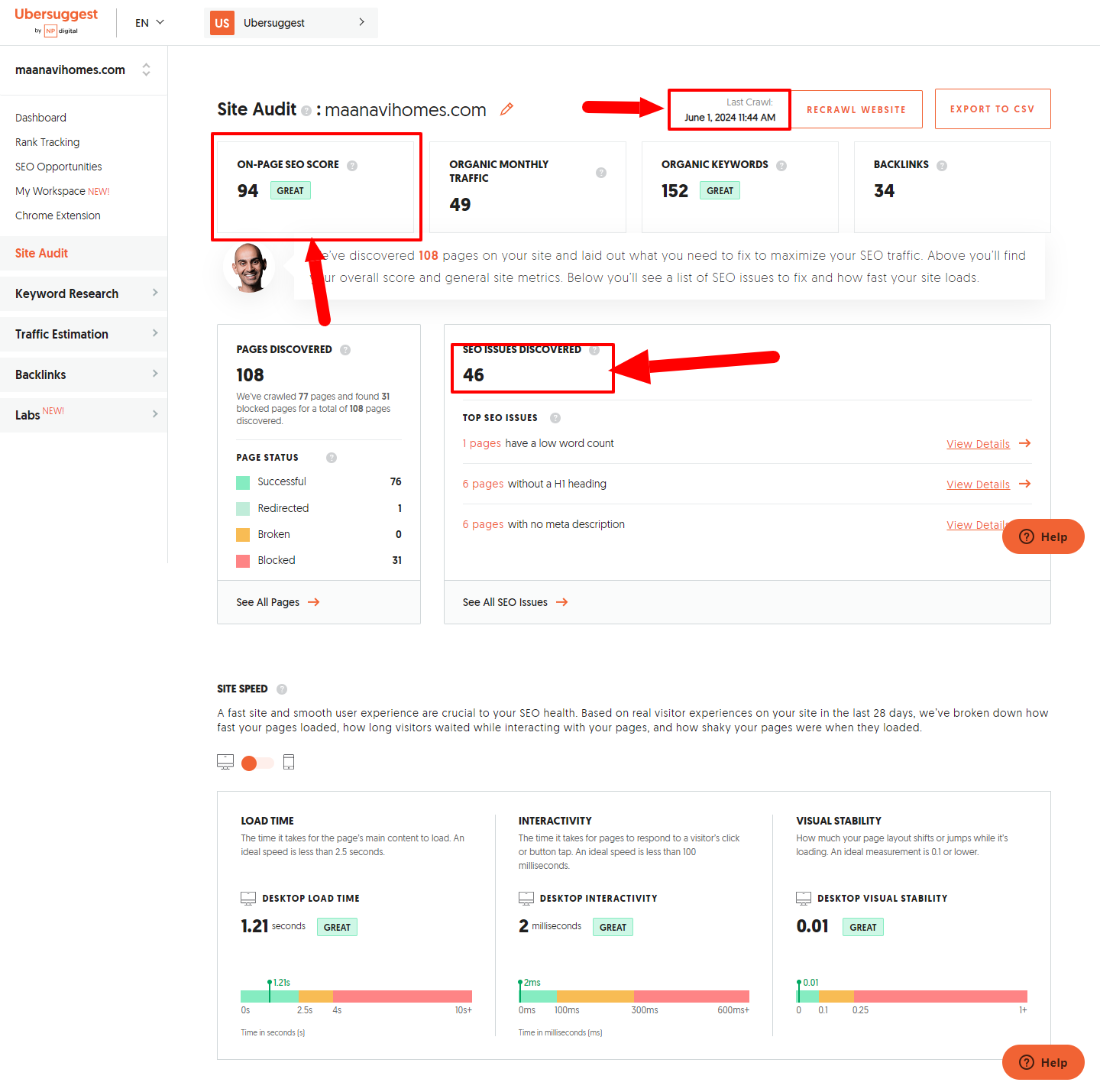This screenshot has width=1100, height=1092.
Task: Click Desktop Interactivity monitor icon
Action: 526,898
